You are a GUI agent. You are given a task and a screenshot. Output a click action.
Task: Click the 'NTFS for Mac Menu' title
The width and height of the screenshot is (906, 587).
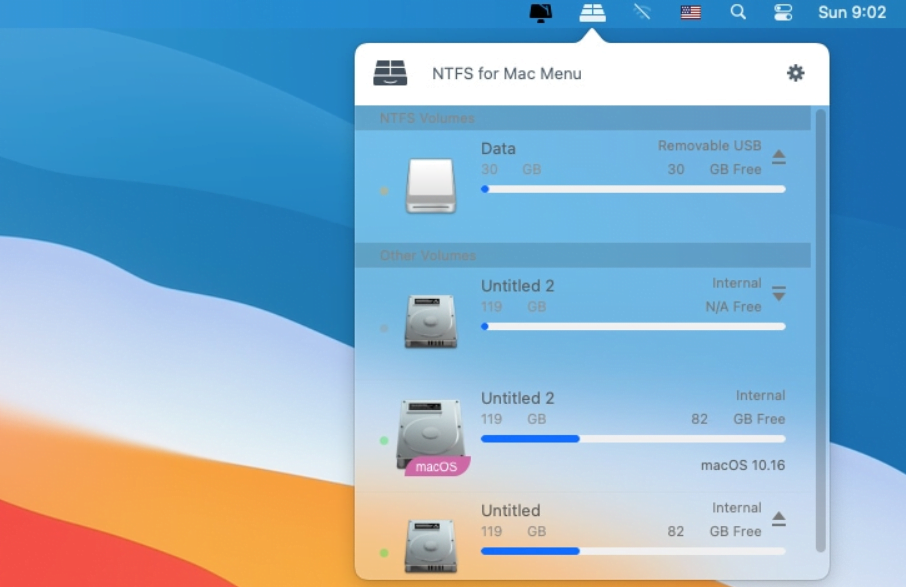pos(507,74)
